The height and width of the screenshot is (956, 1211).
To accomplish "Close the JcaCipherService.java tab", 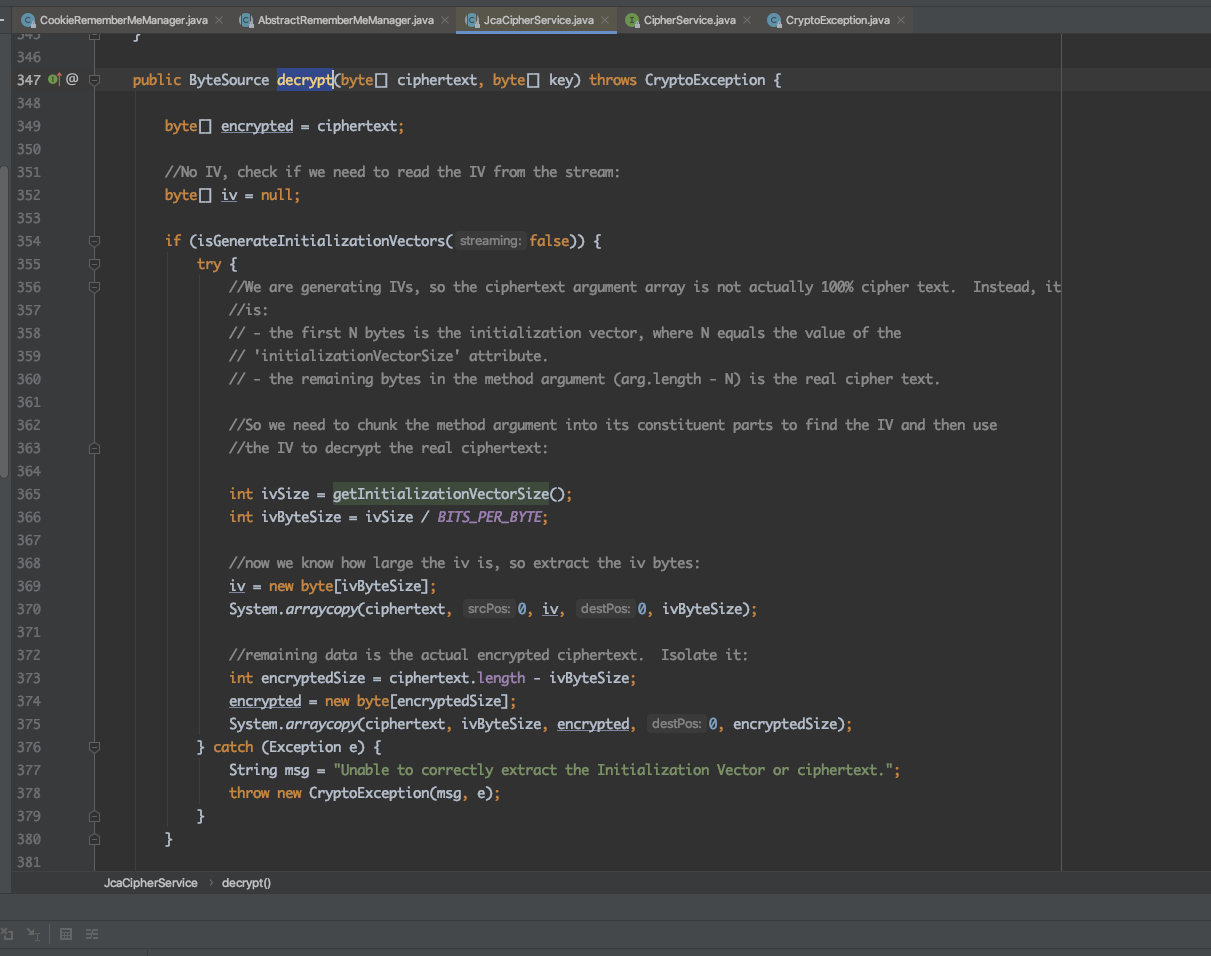I will click(x=605, y=20).
